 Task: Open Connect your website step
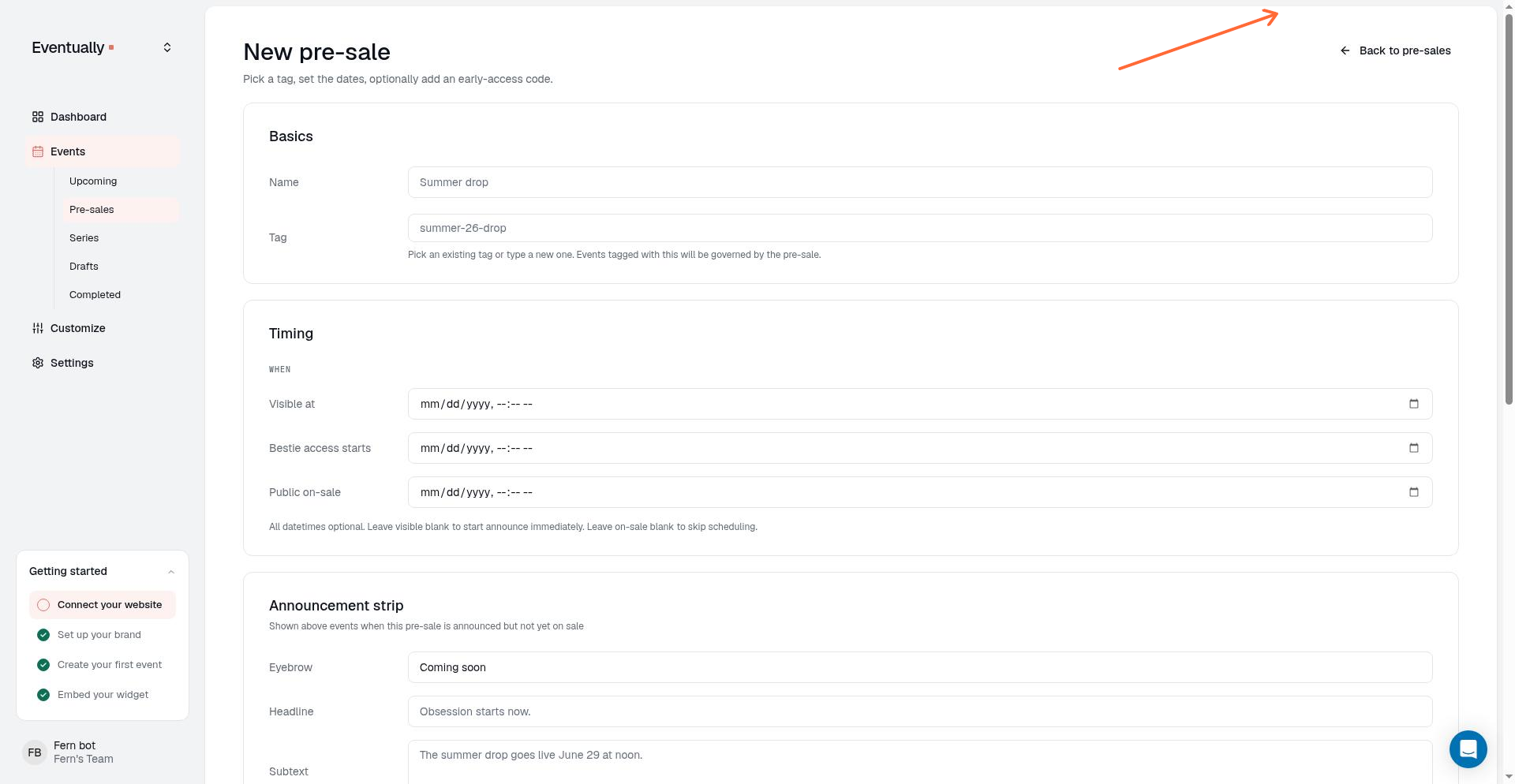(103, 605)
